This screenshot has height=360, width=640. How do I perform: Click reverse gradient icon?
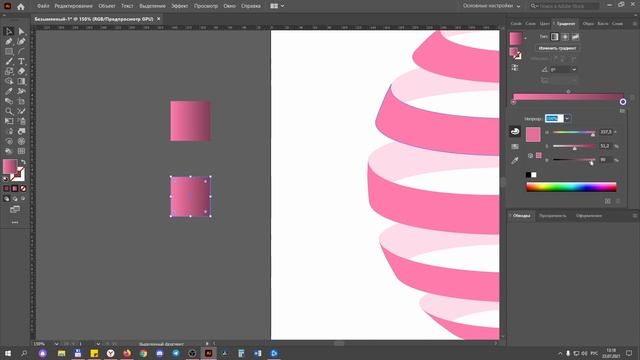click(x=515, y=68)
